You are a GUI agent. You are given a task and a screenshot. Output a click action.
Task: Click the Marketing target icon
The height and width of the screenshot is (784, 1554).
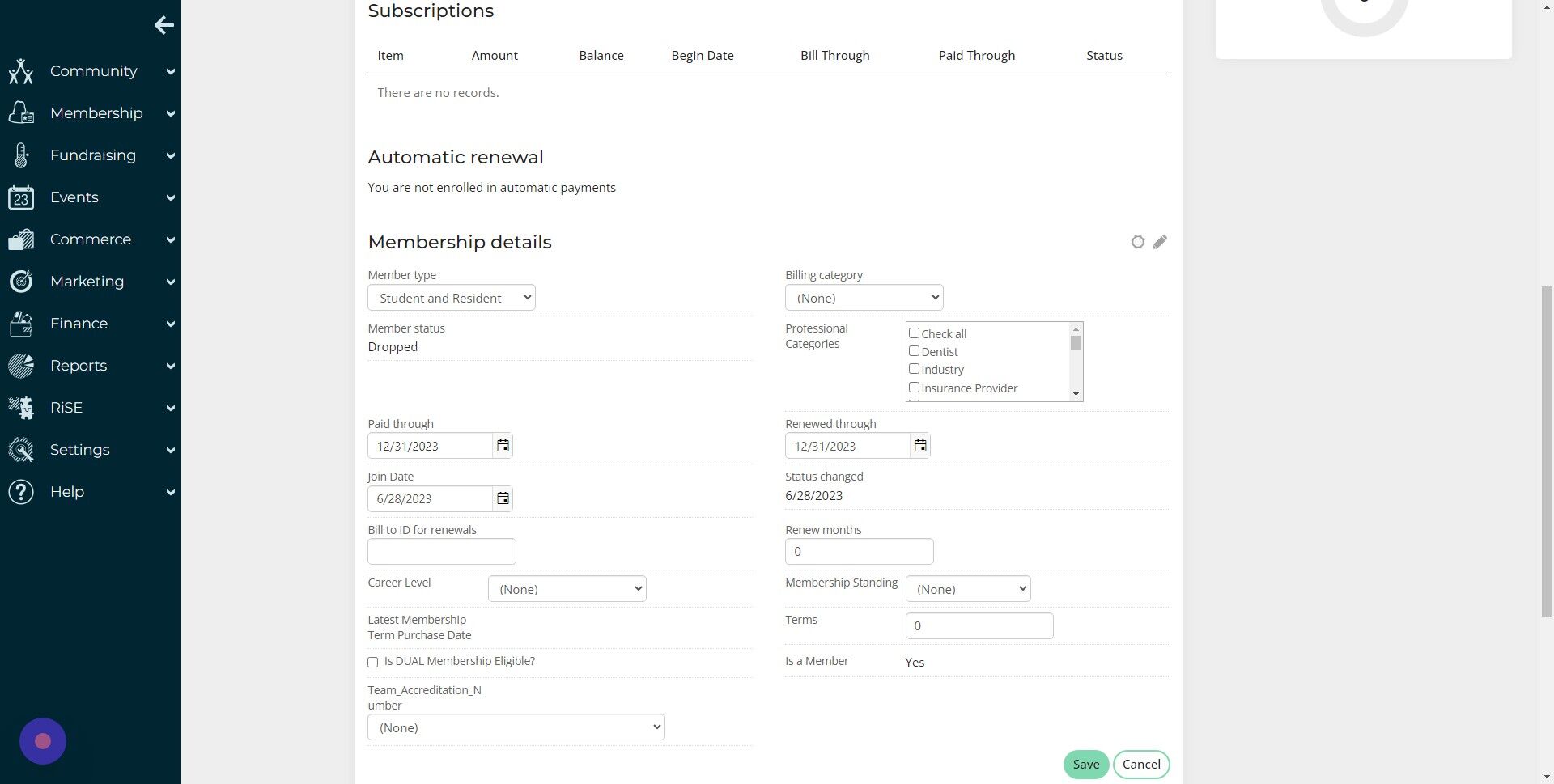(21, 282)
